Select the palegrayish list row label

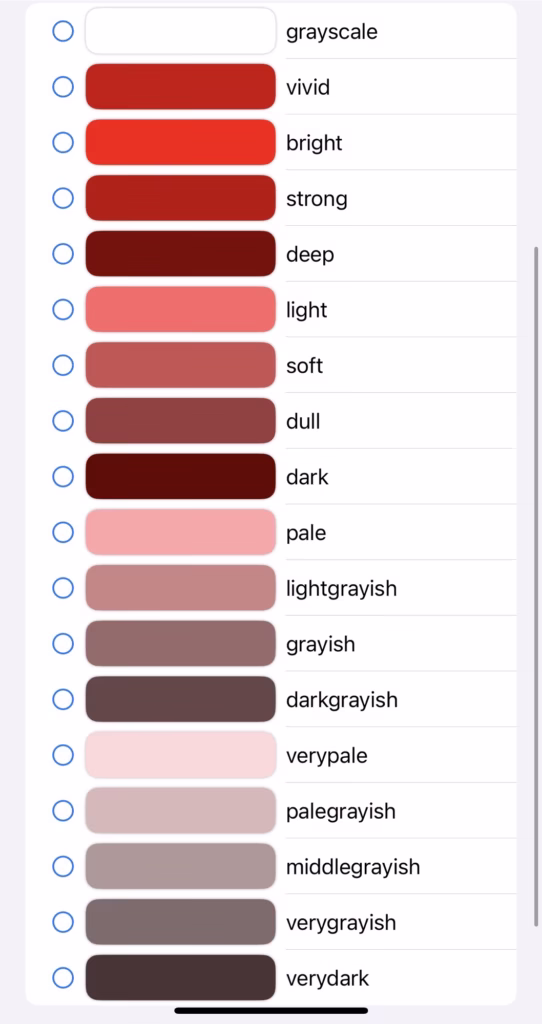[x=341, y=812]
